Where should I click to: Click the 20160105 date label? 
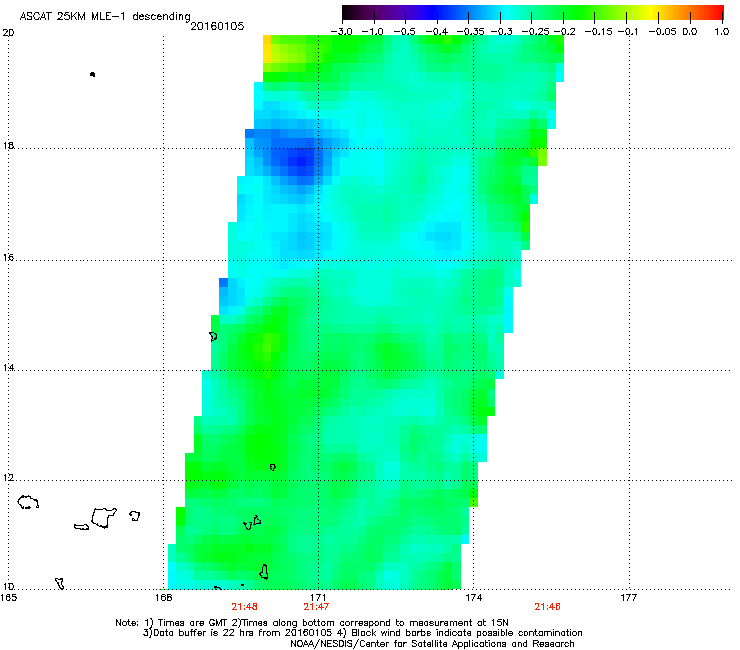tap(217, 26)
